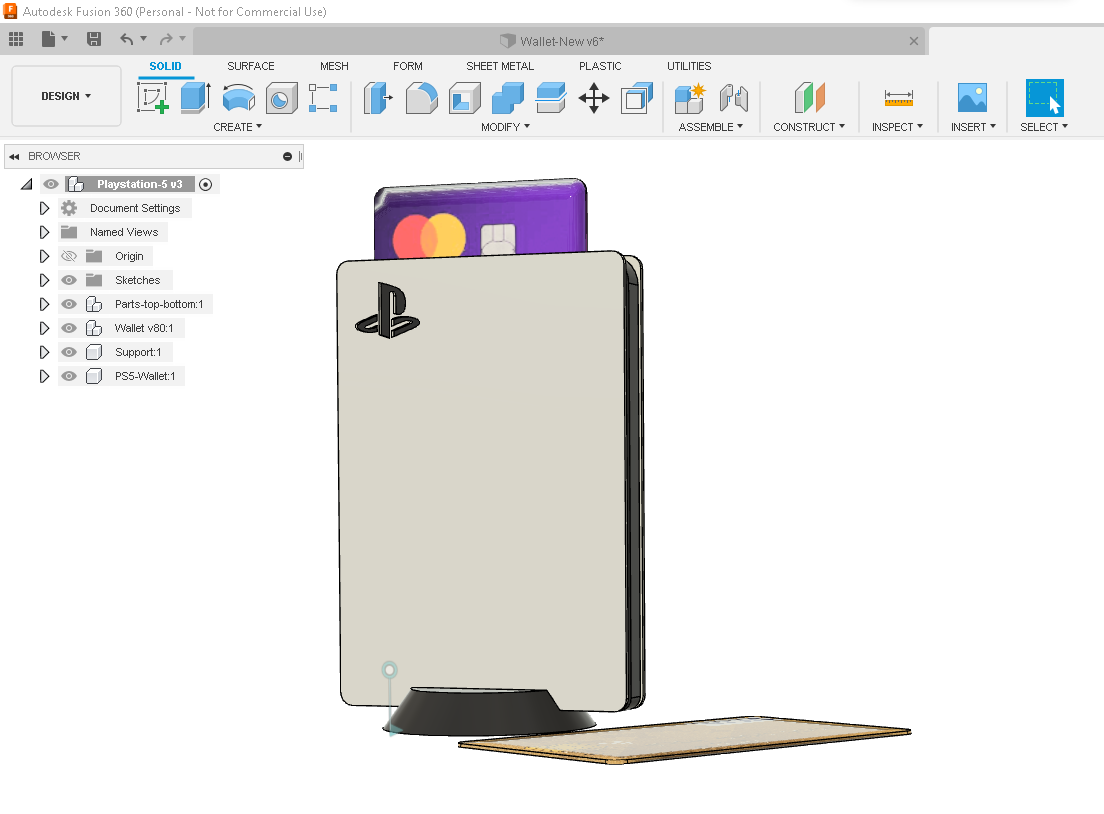
Task: Select the Extrude tool
Action: tap(195, 97)
